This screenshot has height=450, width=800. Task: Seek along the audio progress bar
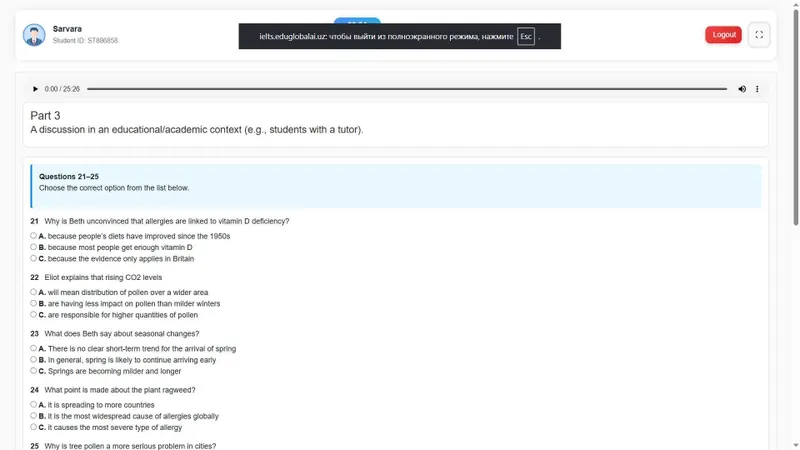tap(407, 89)
